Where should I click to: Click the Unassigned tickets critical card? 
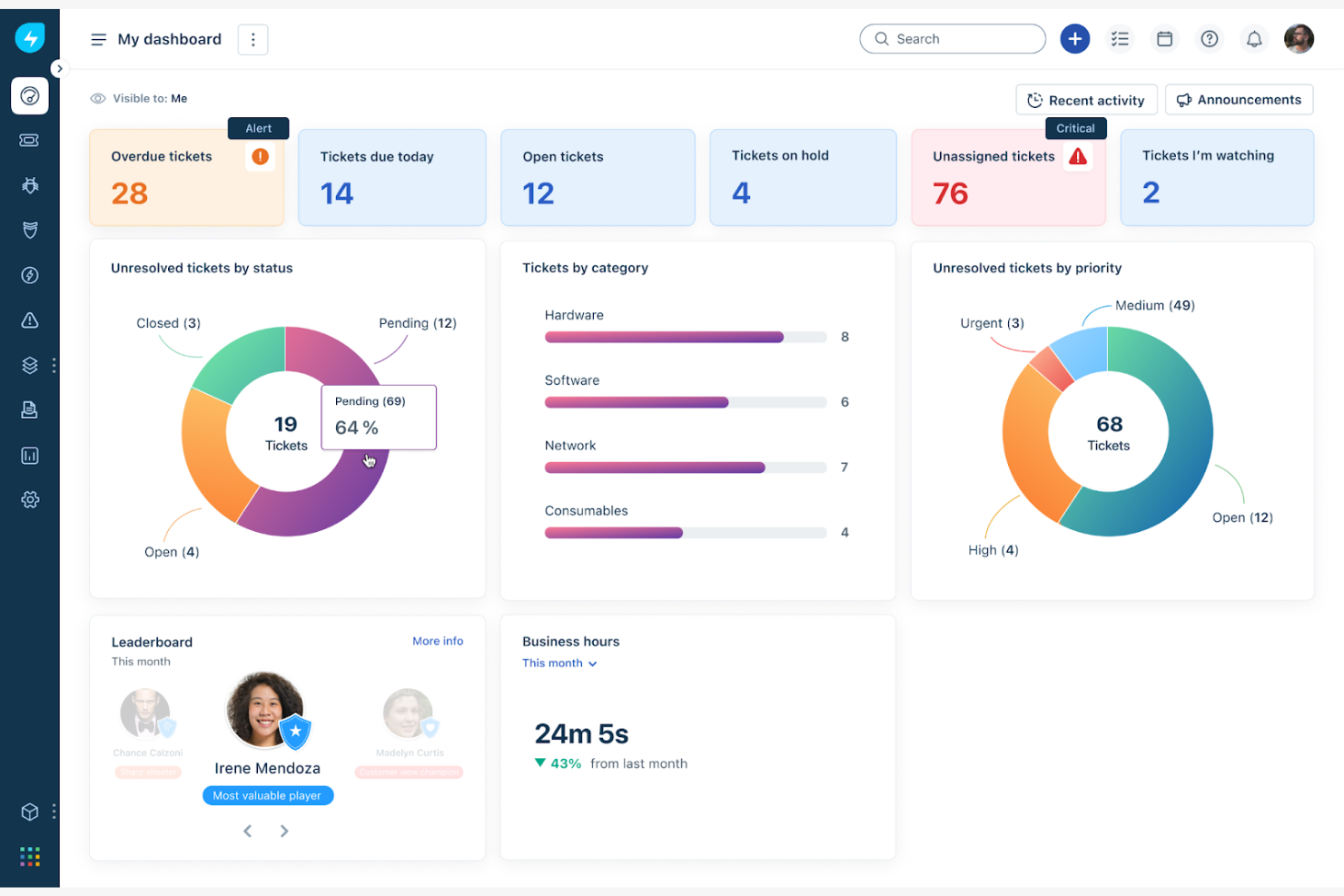(x=1008, y=177)
